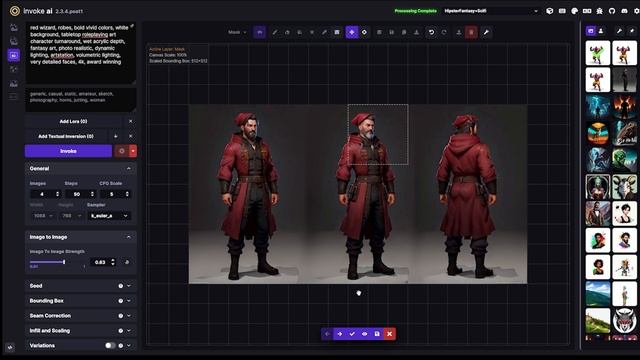Collapse the Image to Image section
The image size is (640, 360).
pyautogui.click(x=81, y=237)
